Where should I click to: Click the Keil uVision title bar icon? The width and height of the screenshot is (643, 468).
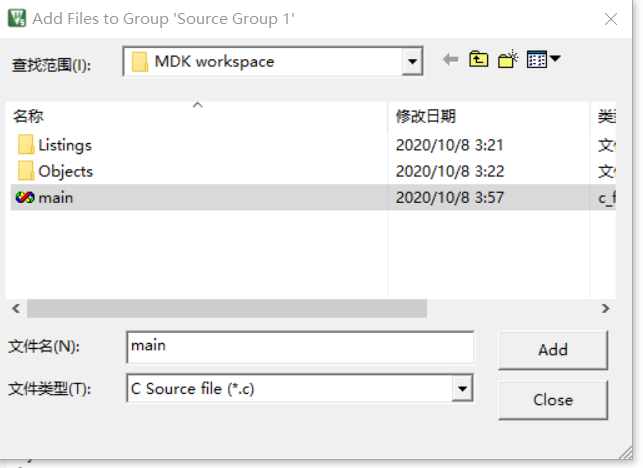(x=17, y=18)
